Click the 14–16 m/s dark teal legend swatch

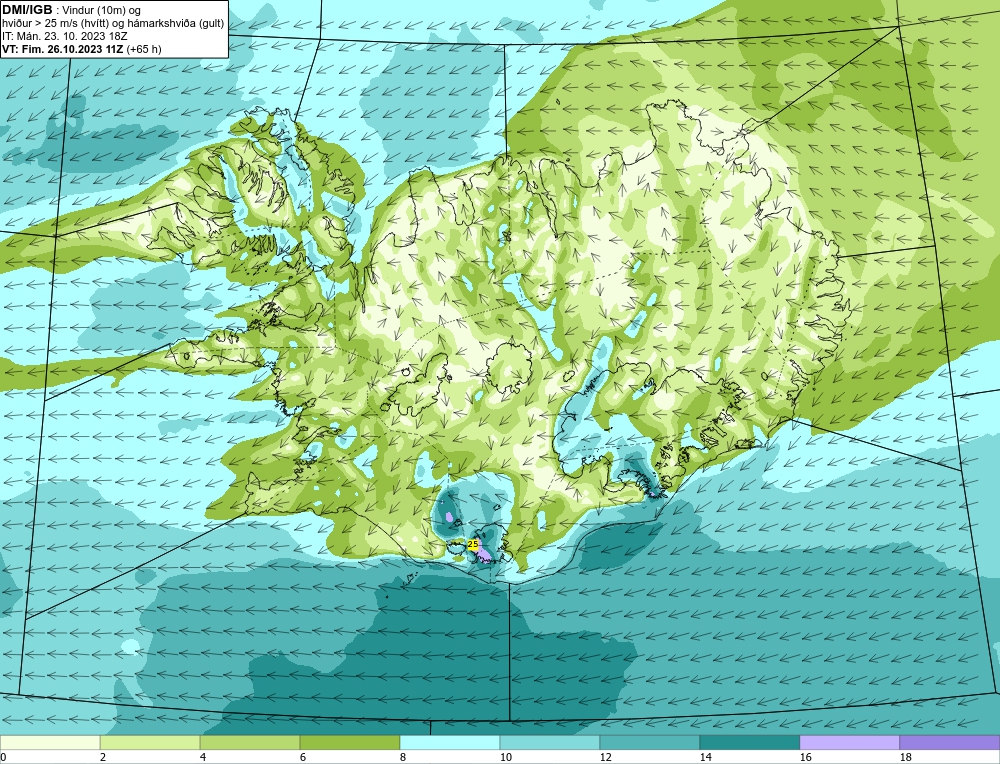750,742
